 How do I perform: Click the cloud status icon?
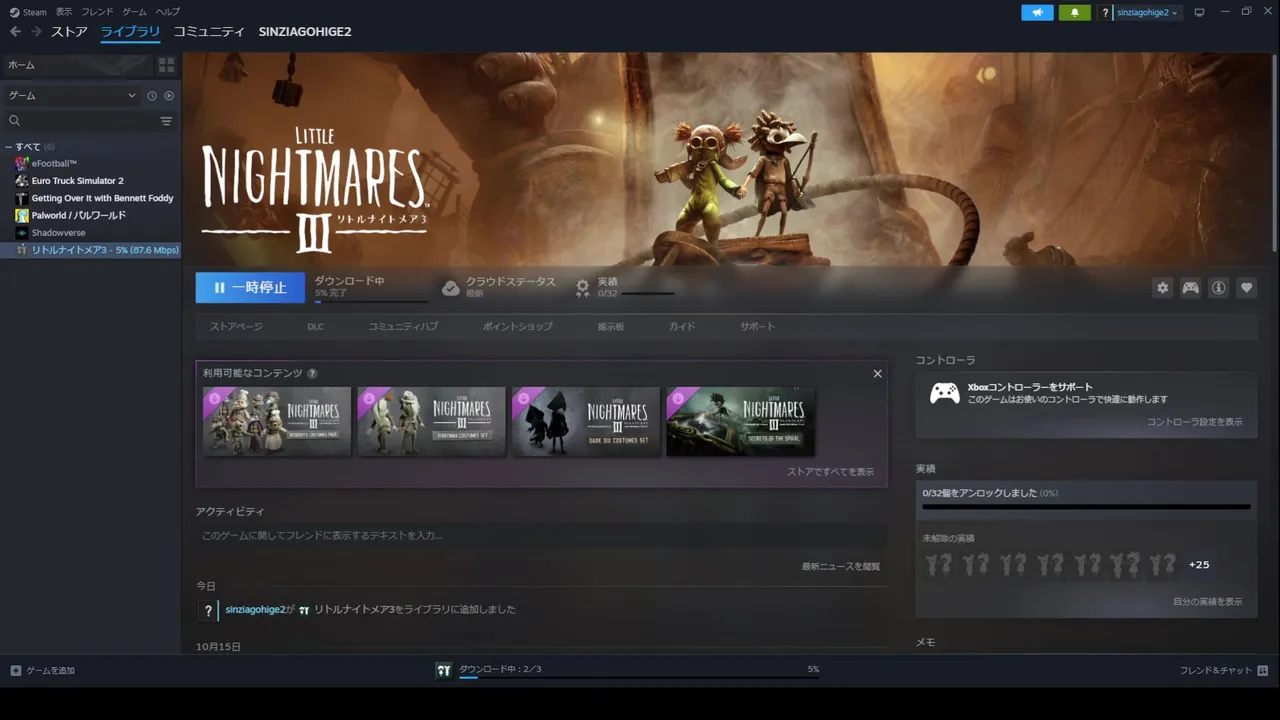point(451,288)
